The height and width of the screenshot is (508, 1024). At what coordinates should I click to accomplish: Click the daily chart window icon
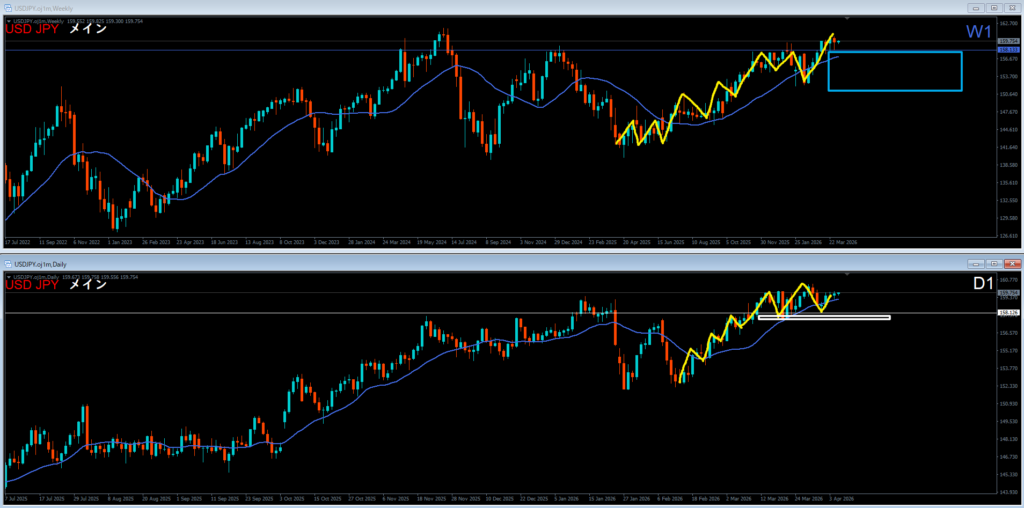pos(7,263)
